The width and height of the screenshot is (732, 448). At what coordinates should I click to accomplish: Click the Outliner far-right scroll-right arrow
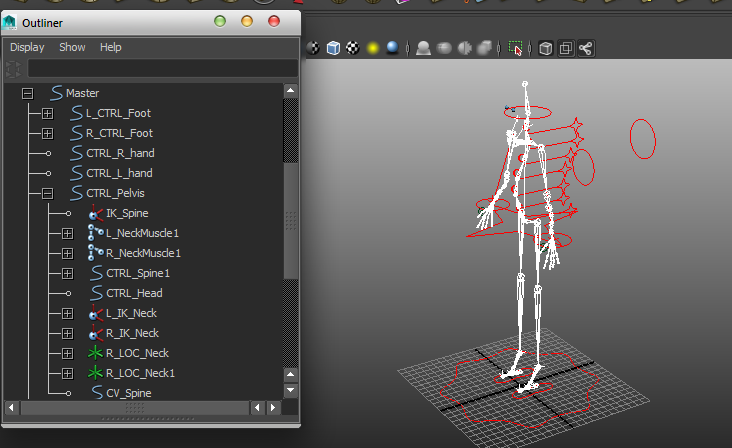point(273,408)
